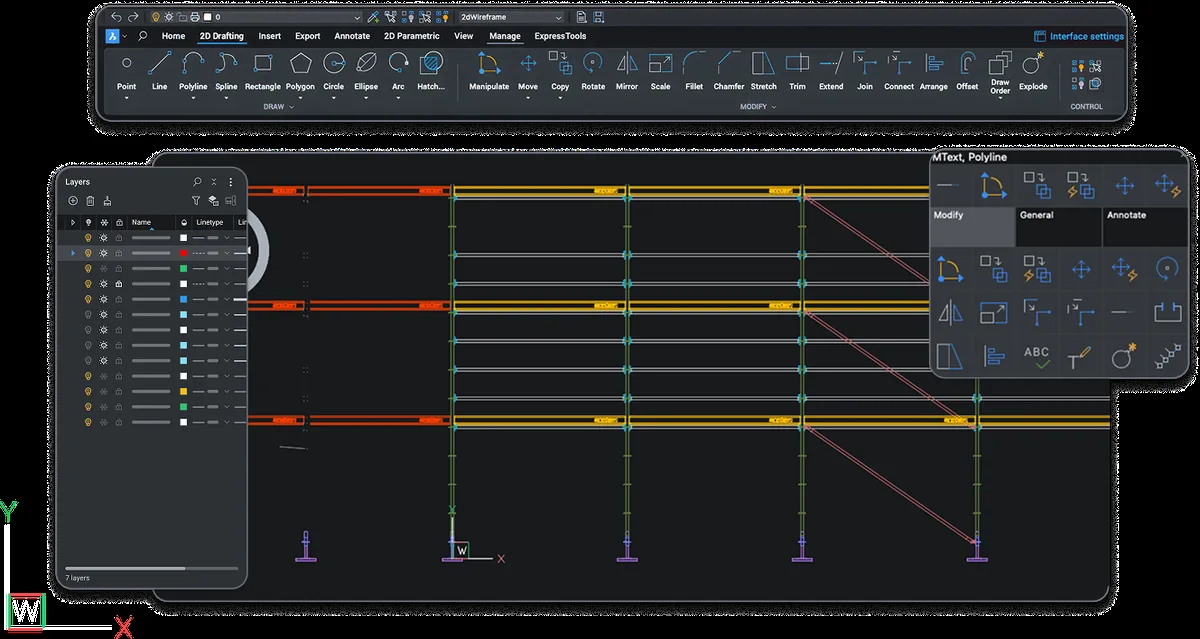
Task: Open the ribbon Arrange tool
Action: (934, 72)
